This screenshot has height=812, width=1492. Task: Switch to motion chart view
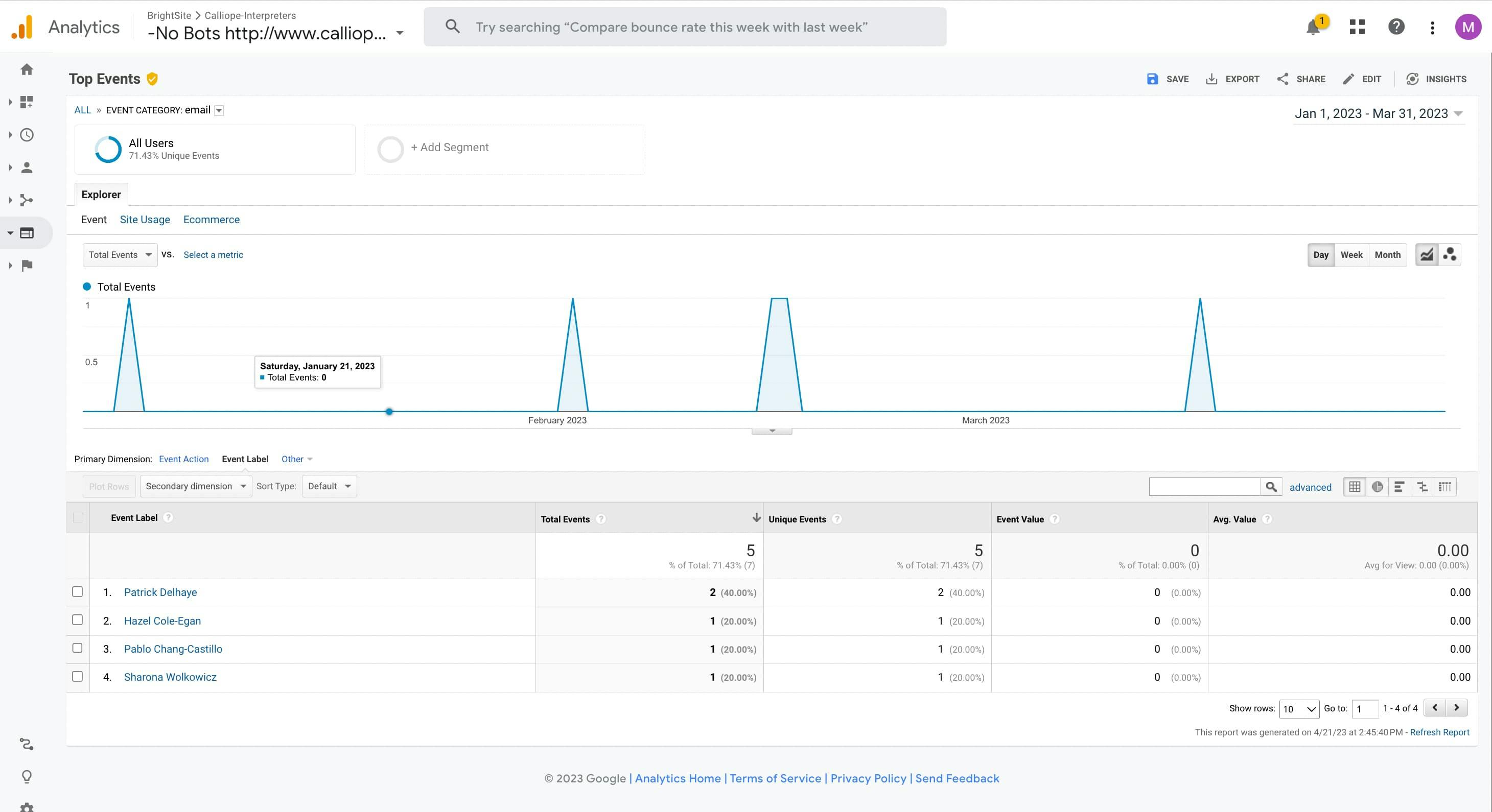tap(1450, 255)
